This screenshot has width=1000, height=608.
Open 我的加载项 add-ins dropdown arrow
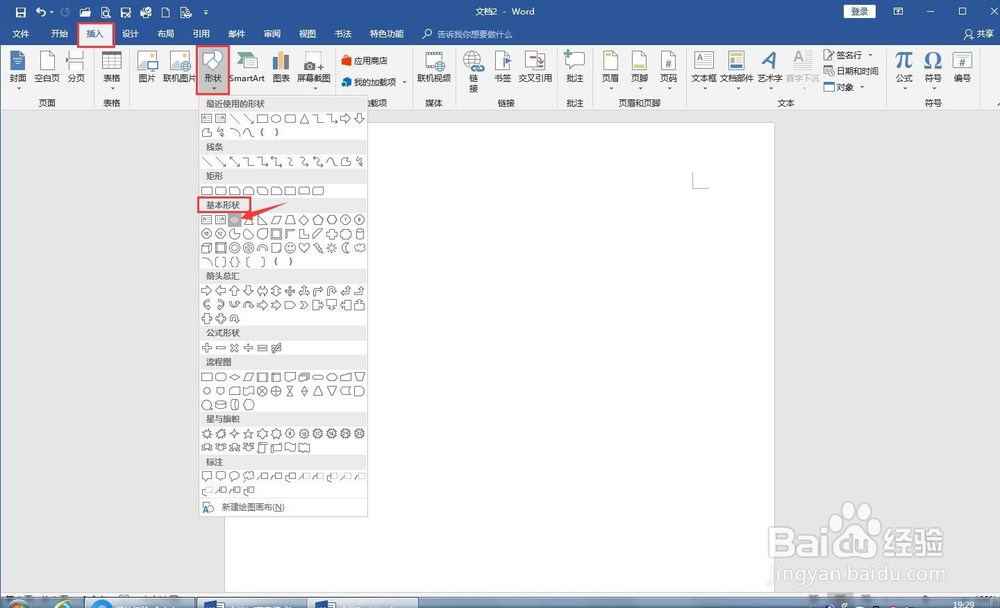pos(404,82)
